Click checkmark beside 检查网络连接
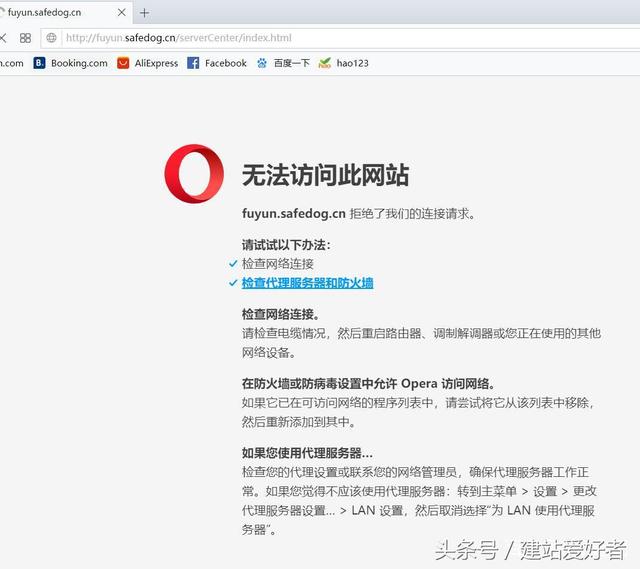Image resolution: width=640 pixels, height=569 pixels. pos(233,264)
